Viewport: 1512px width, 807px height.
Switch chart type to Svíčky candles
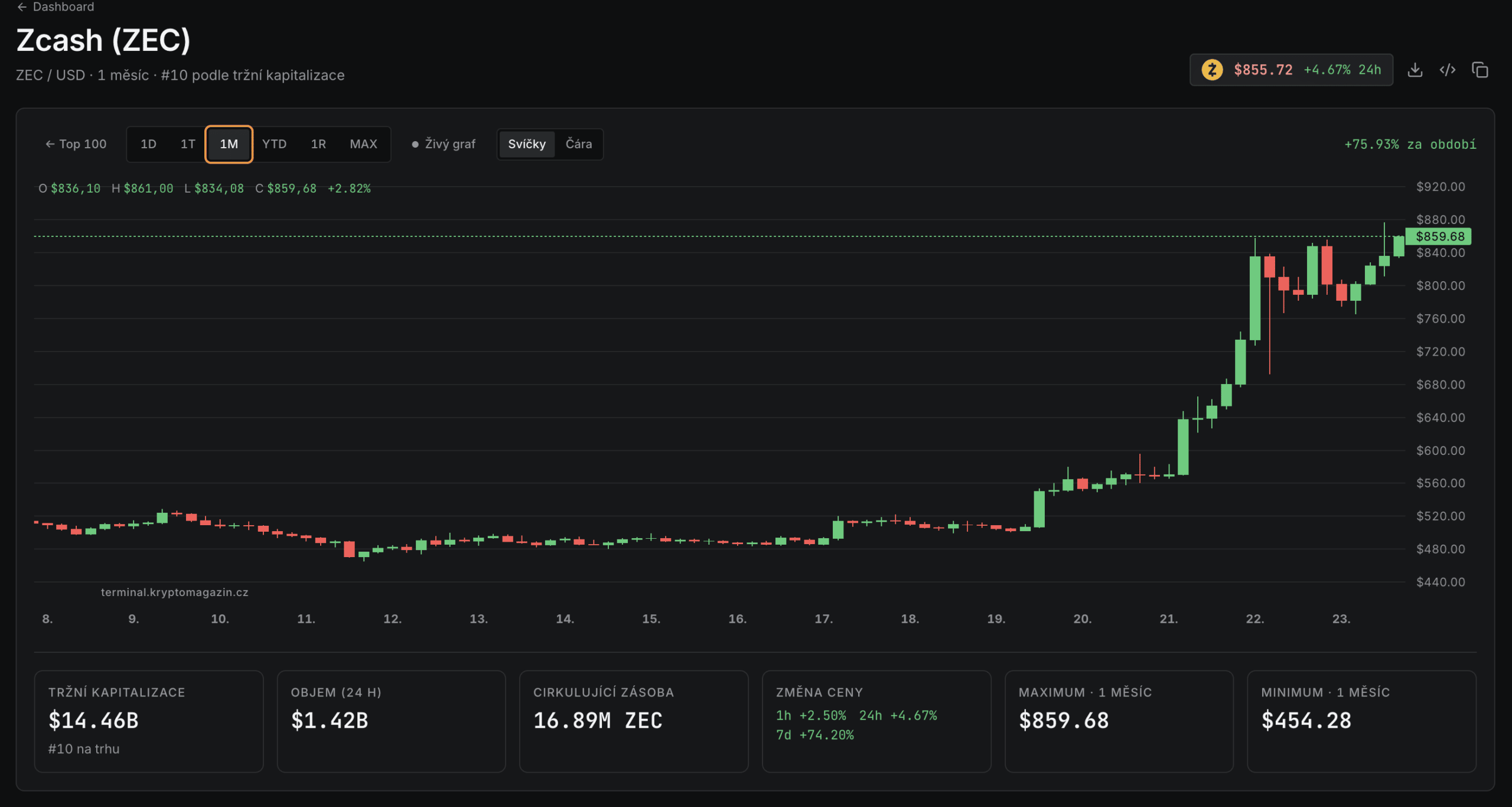527,144
